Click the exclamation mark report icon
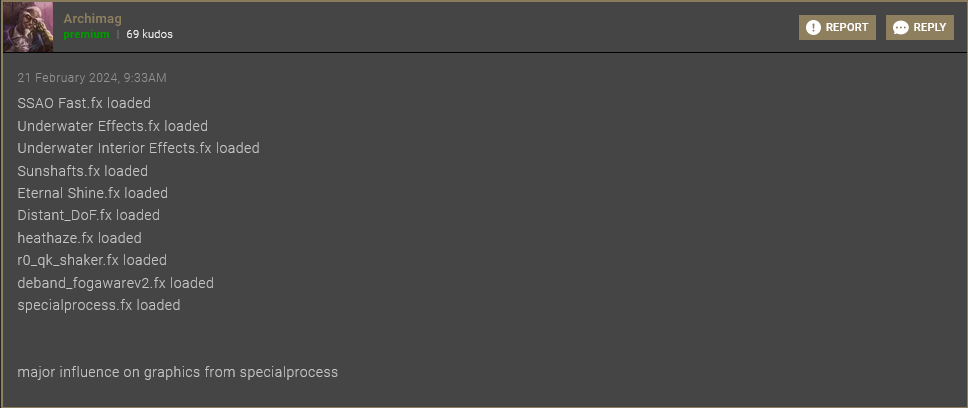The width and height of the screenshot is (968, 408). [x=813, y=28]
